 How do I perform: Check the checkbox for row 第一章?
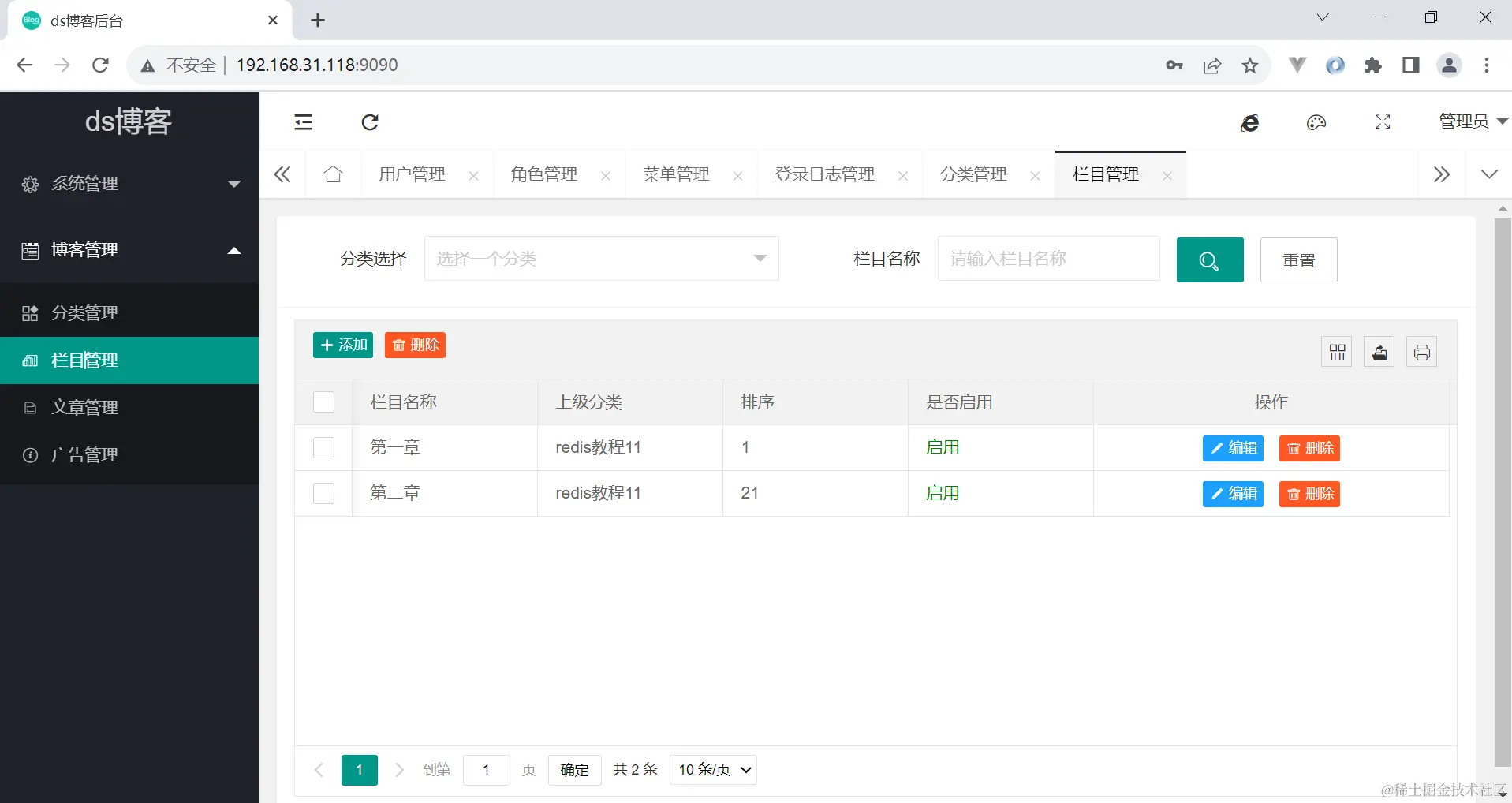click(323, 448)
